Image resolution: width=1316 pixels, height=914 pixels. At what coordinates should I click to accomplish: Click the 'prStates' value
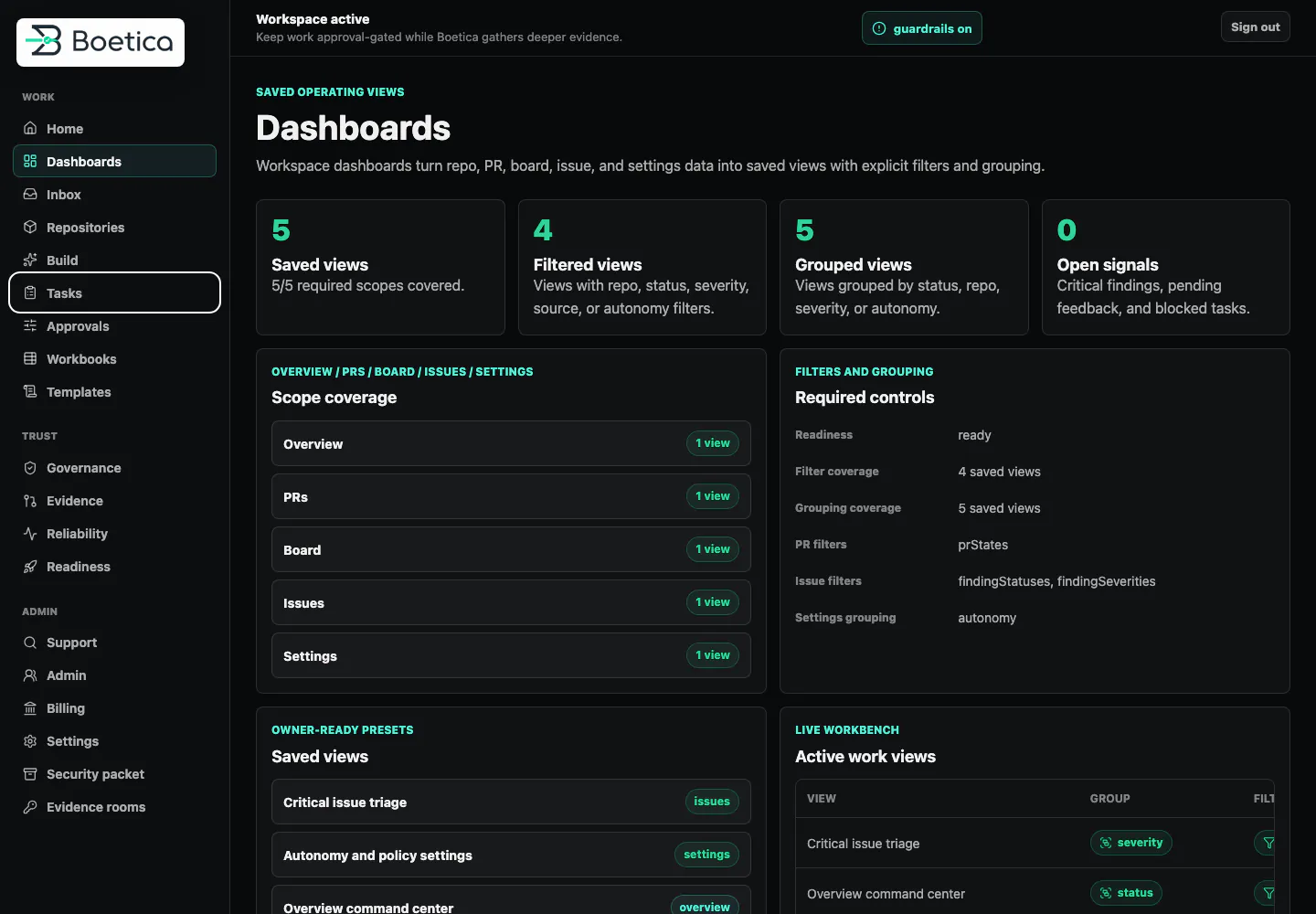[x=982, y=545]
